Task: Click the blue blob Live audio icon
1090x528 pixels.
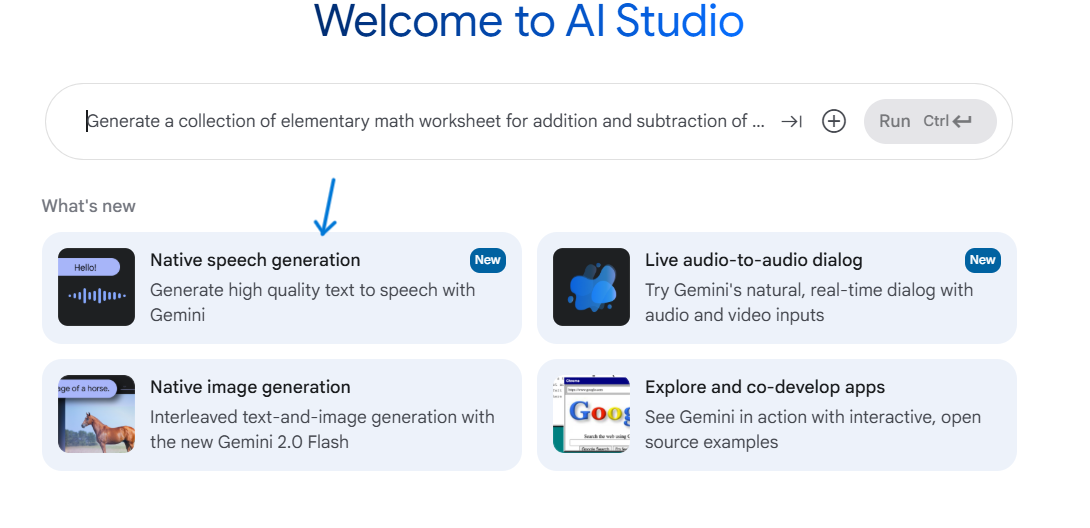Action: pyautogui.click(x=591, y=287)
